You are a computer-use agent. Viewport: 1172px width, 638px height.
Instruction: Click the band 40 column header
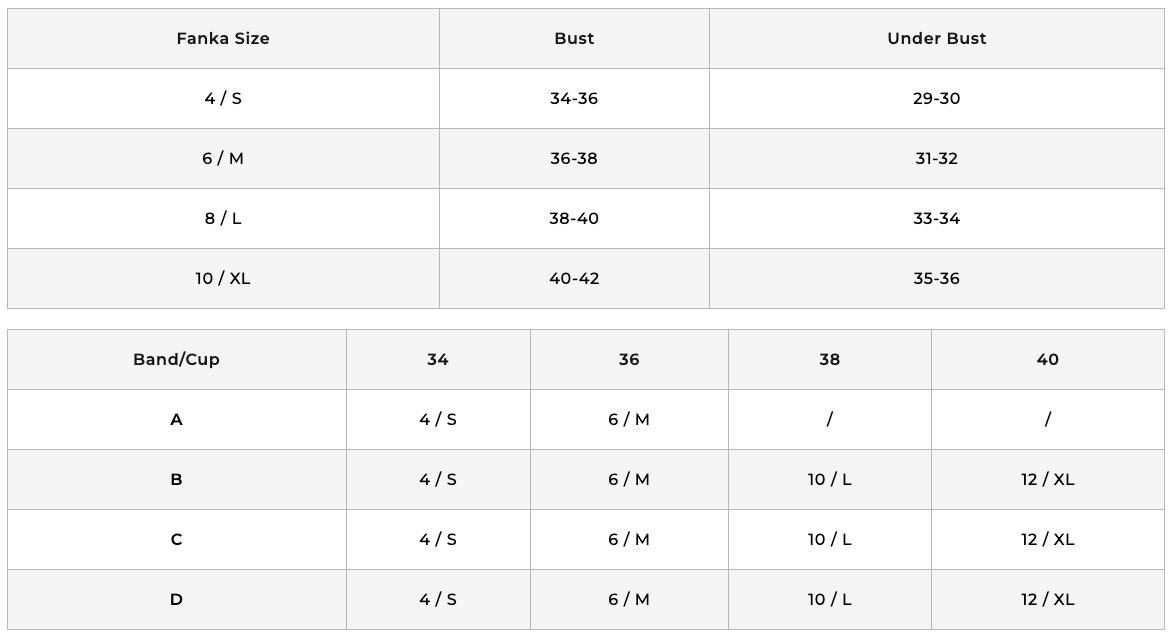1047,360
